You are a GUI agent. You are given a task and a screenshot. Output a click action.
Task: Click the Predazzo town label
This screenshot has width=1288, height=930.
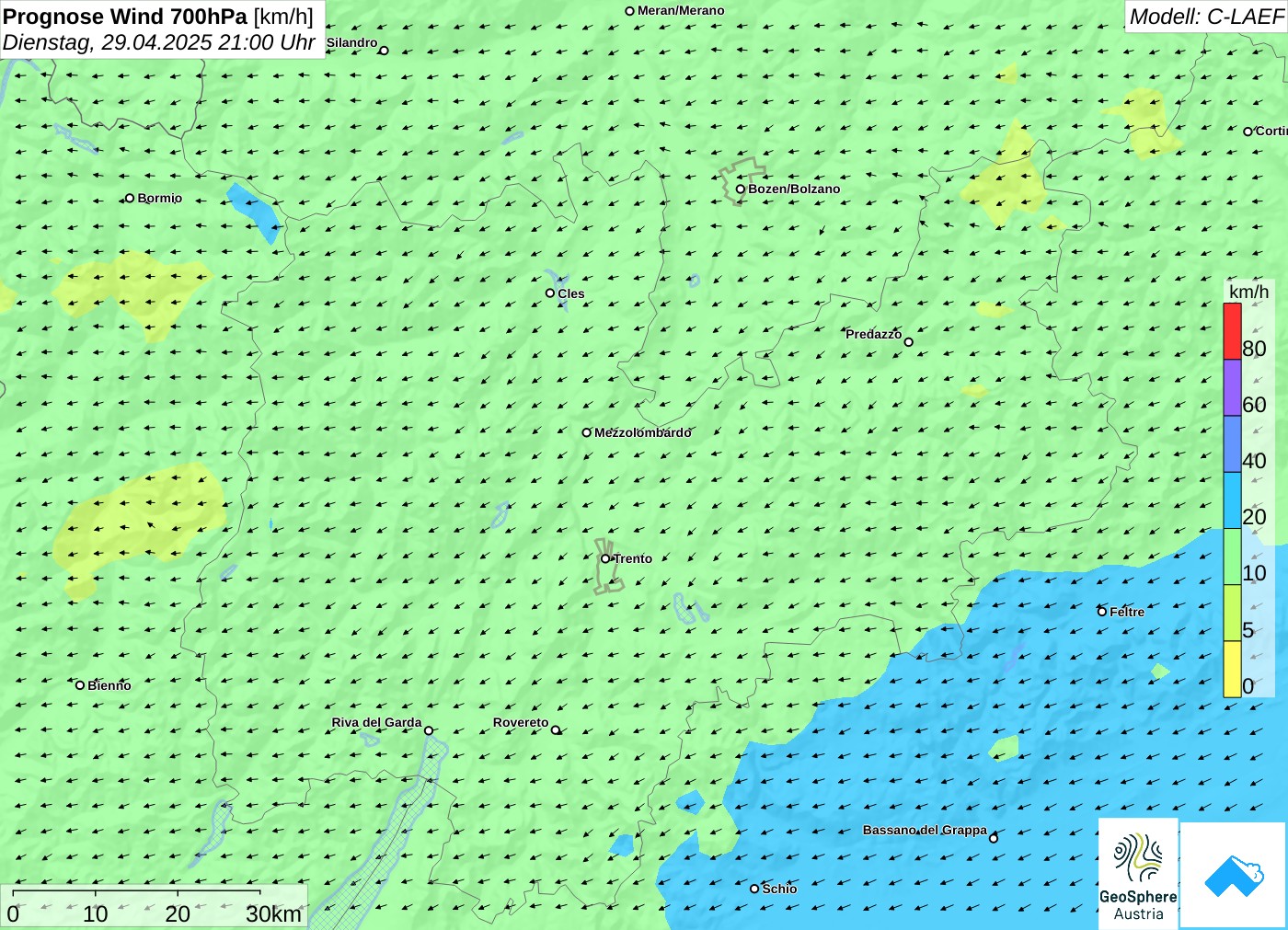click(873, 334)
